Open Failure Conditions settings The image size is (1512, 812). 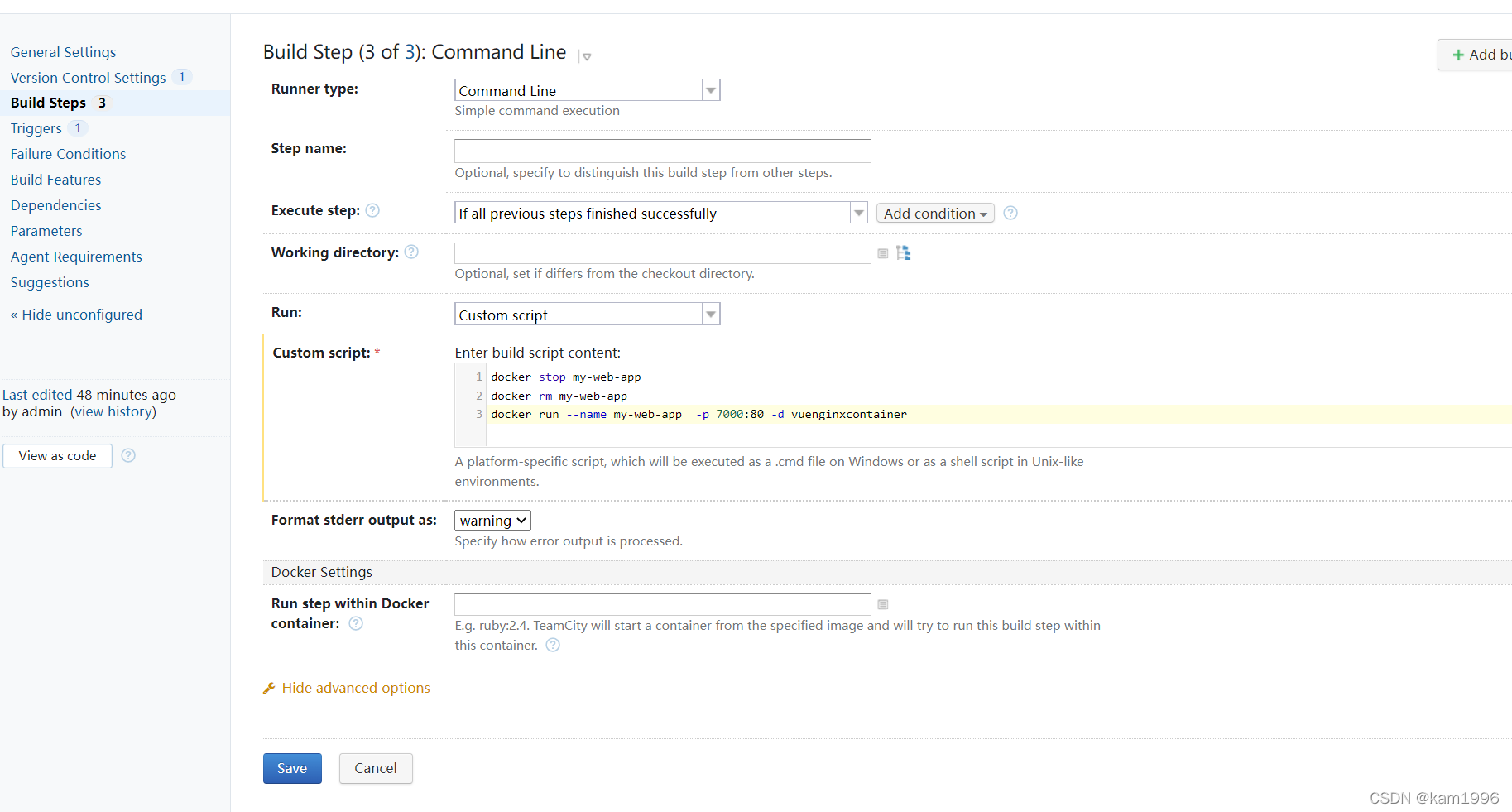click(x=68, y=154)
